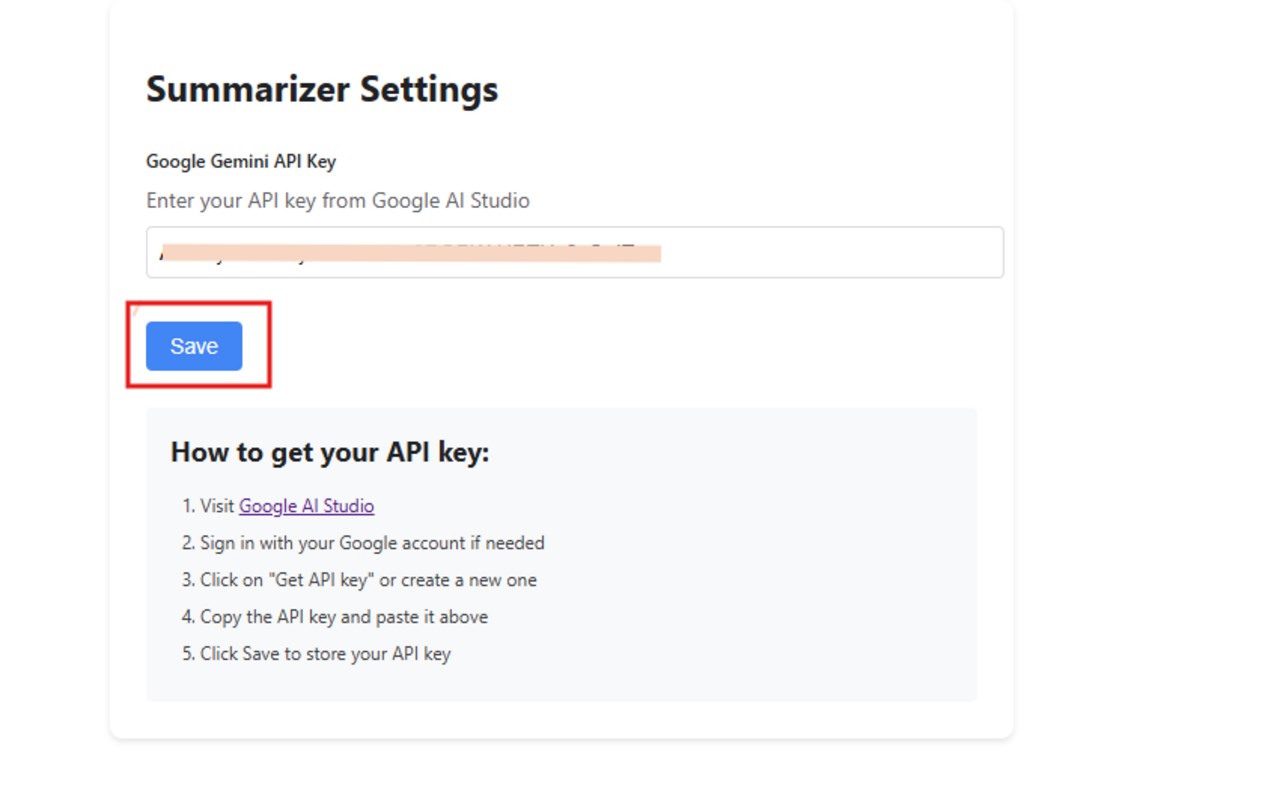This screenshot has height=800, width=1280.
Task: Click the "Enter your API key" hint text
Action: click(x=337, y=200)
